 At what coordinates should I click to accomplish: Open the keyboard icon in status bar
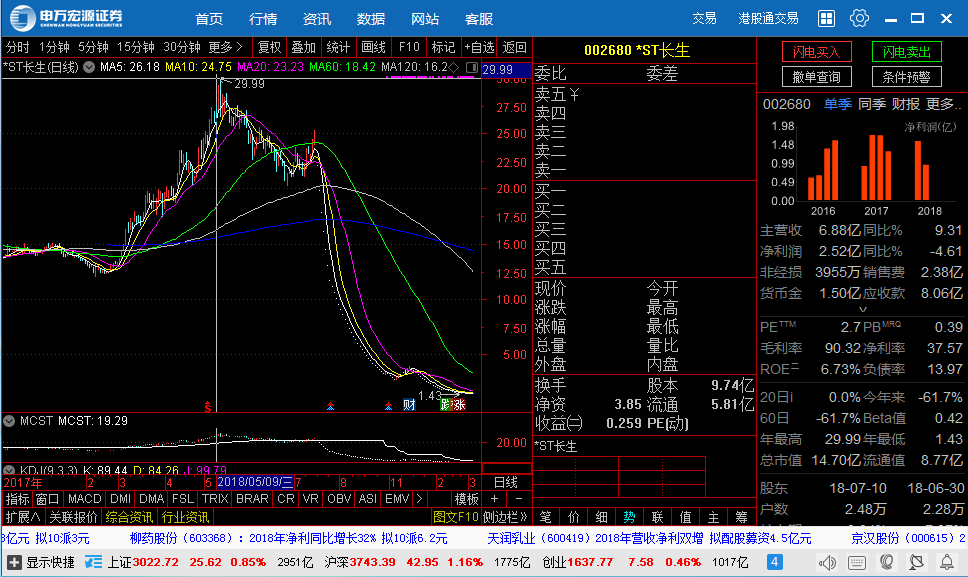pos(857,562)
